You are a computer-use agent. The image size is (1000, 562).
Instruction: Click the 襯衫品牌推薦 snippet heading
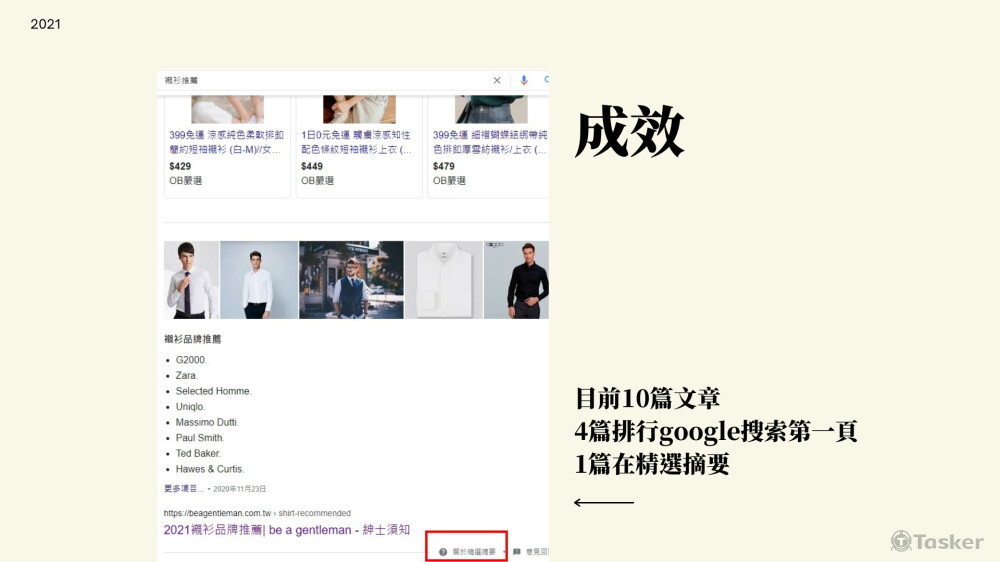(x=193, y=339)
